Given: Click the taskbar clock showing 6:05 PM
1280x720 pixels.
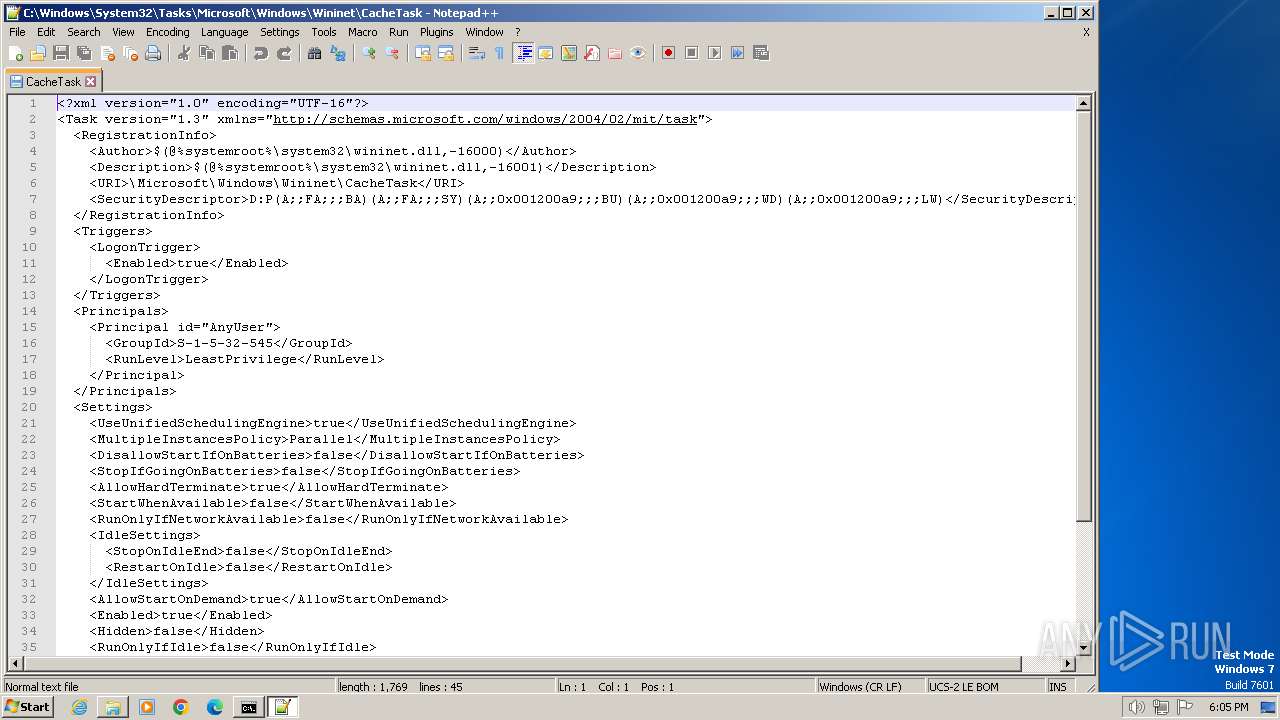Looking at the screenshot, I should (1228, 707).
